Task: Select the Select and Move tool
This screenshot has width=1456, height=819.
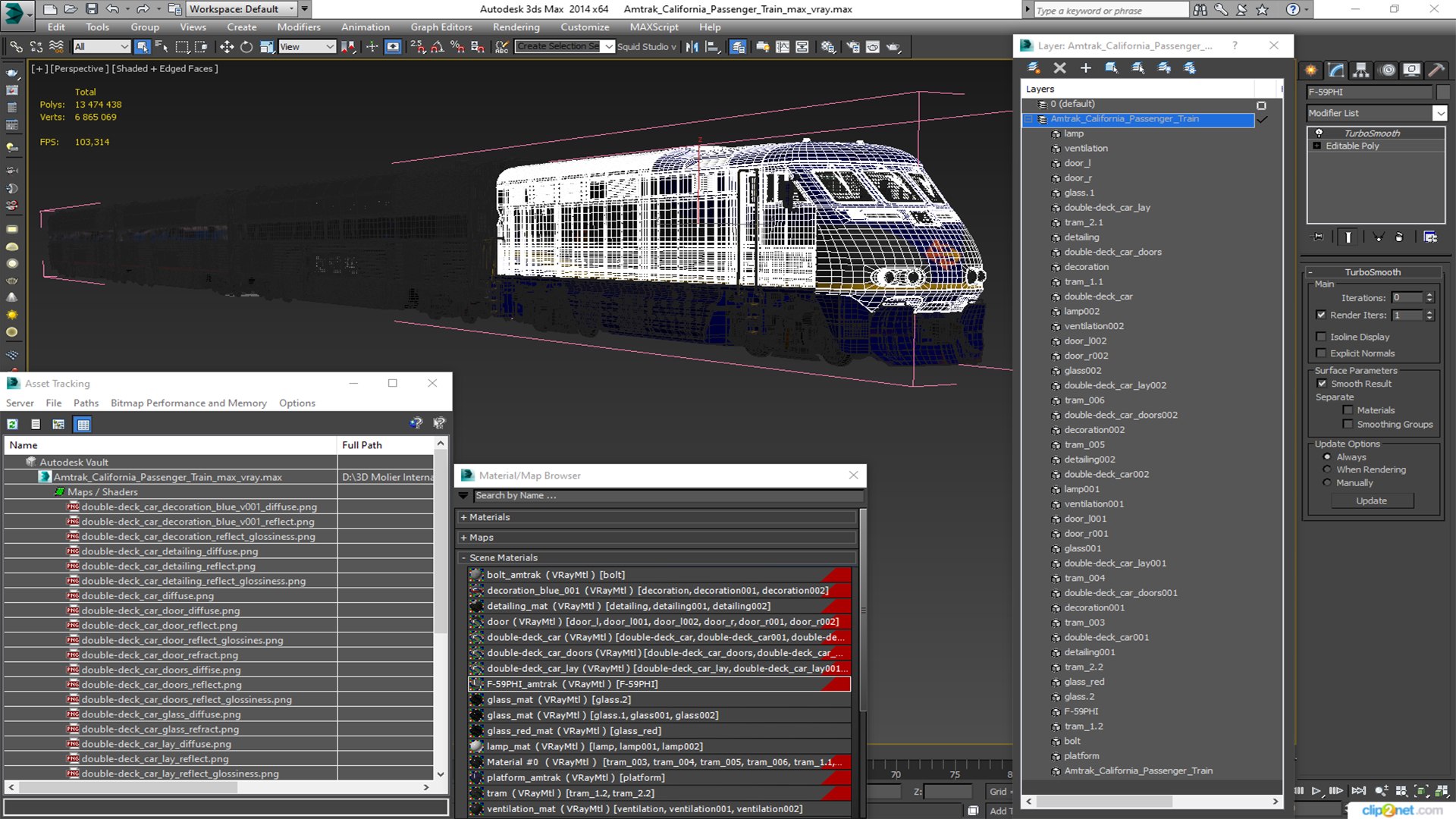Action: pos(226,47)
